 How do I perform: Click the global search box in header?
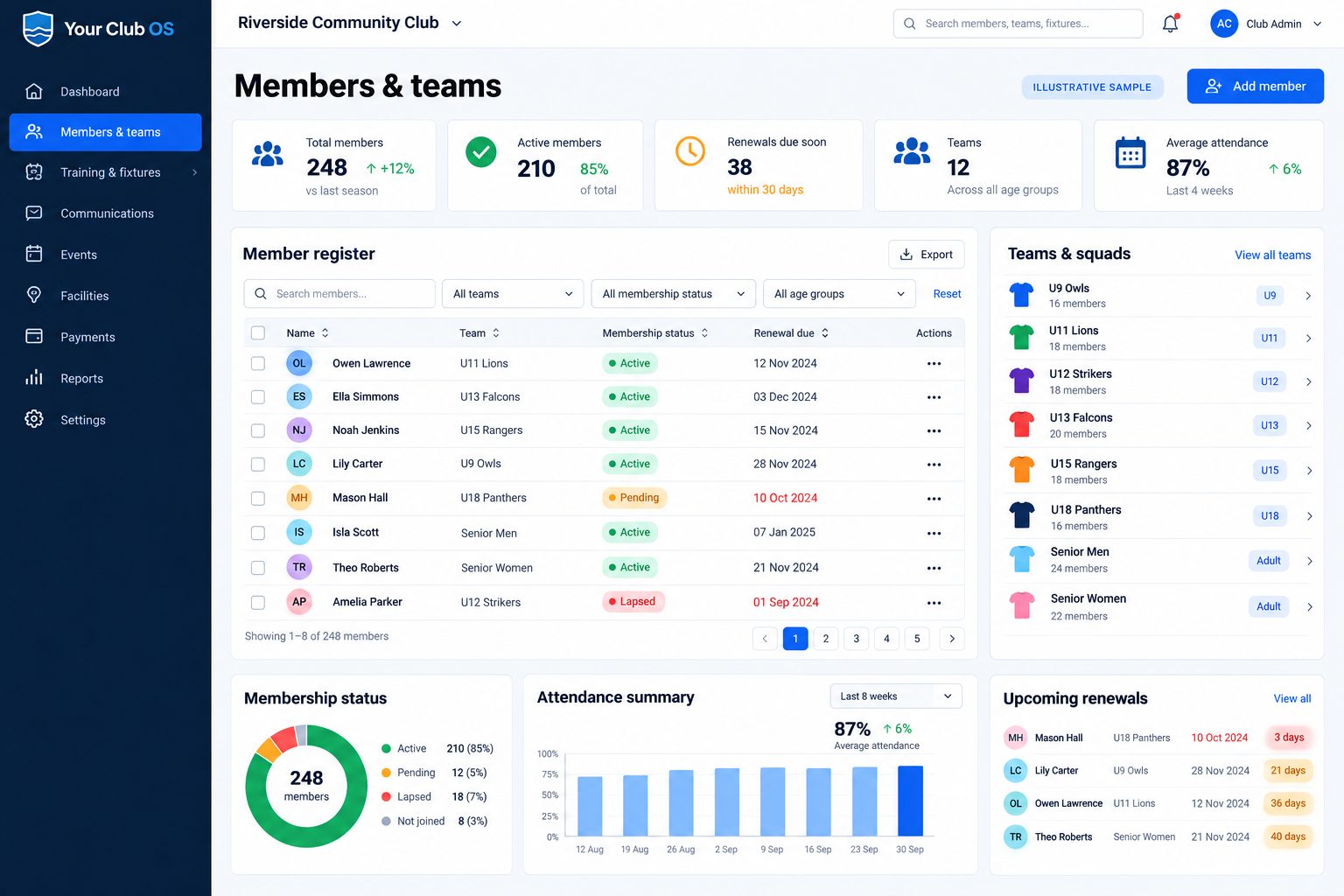(1018, 24)
